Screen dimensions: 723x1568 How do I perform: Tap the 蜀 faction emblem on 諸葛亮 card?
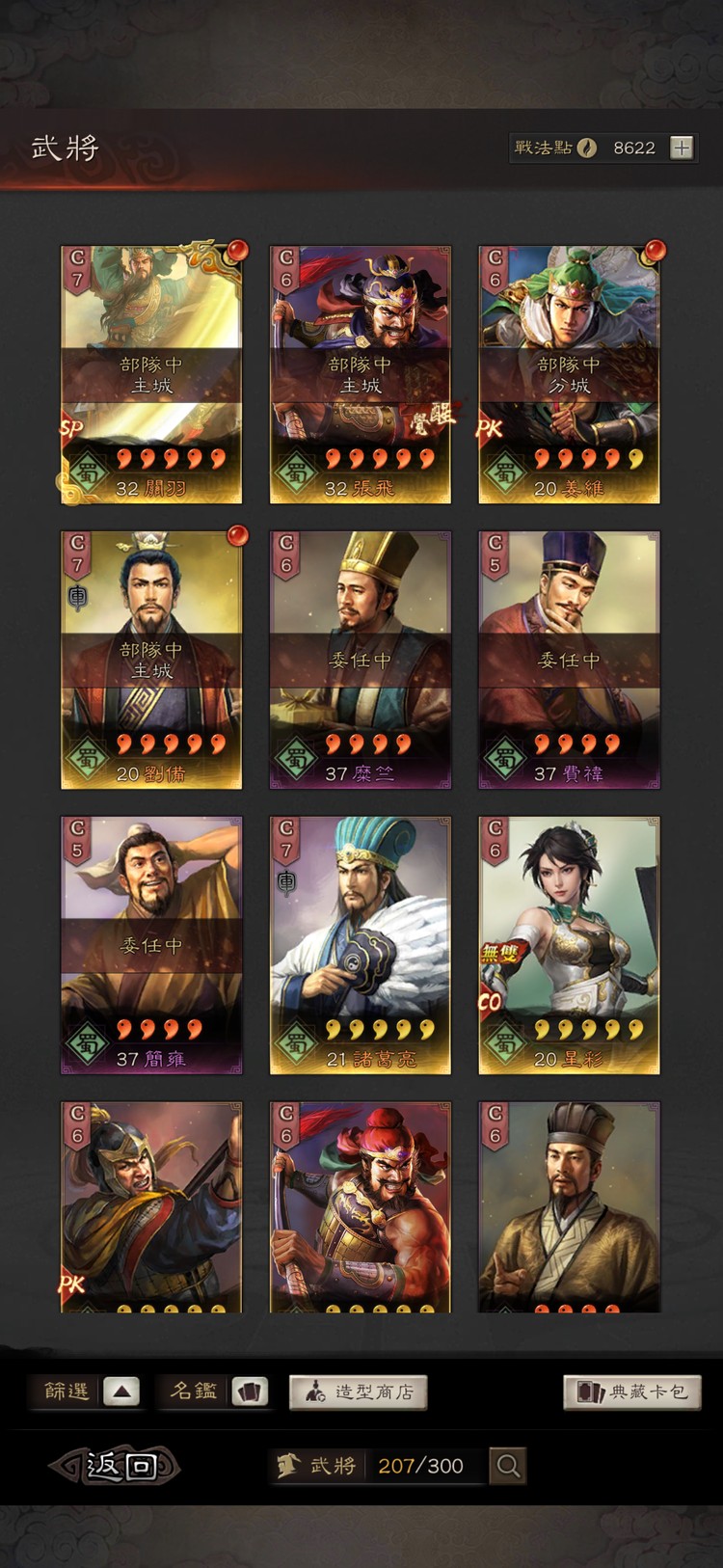[x=296, y=1043]
